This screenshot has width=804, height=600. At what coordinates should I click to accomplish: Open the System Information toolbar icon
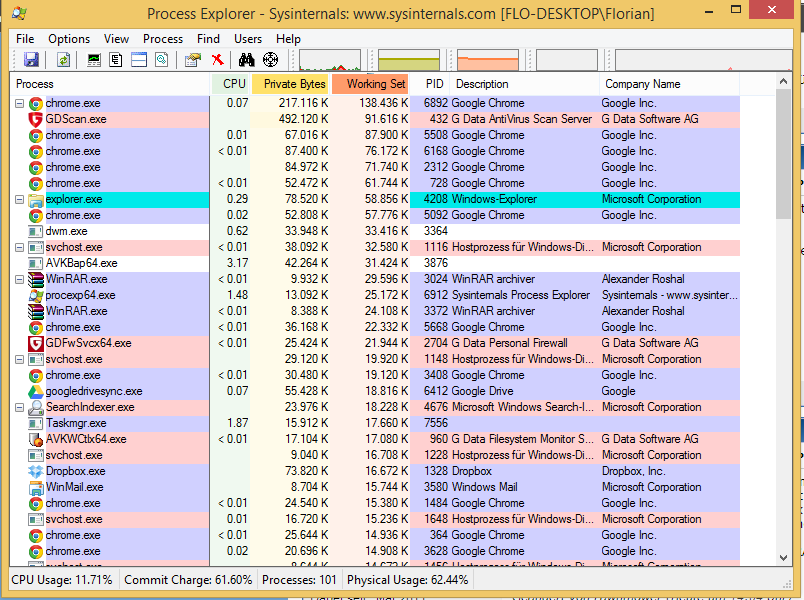(94, 60)
